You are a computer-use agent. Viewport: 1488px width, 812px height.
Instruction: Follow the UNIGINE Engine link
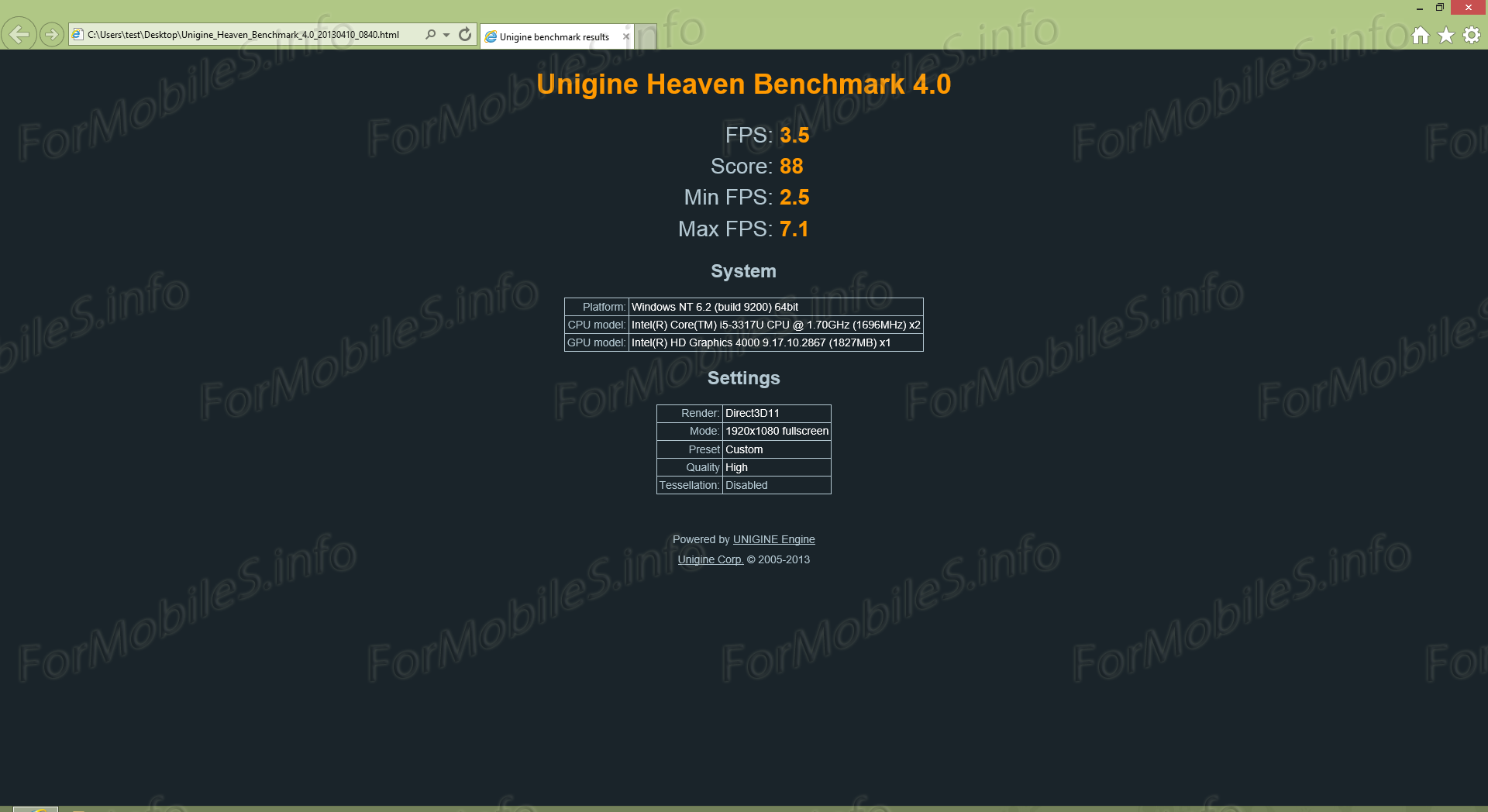(x=773, y=539)
